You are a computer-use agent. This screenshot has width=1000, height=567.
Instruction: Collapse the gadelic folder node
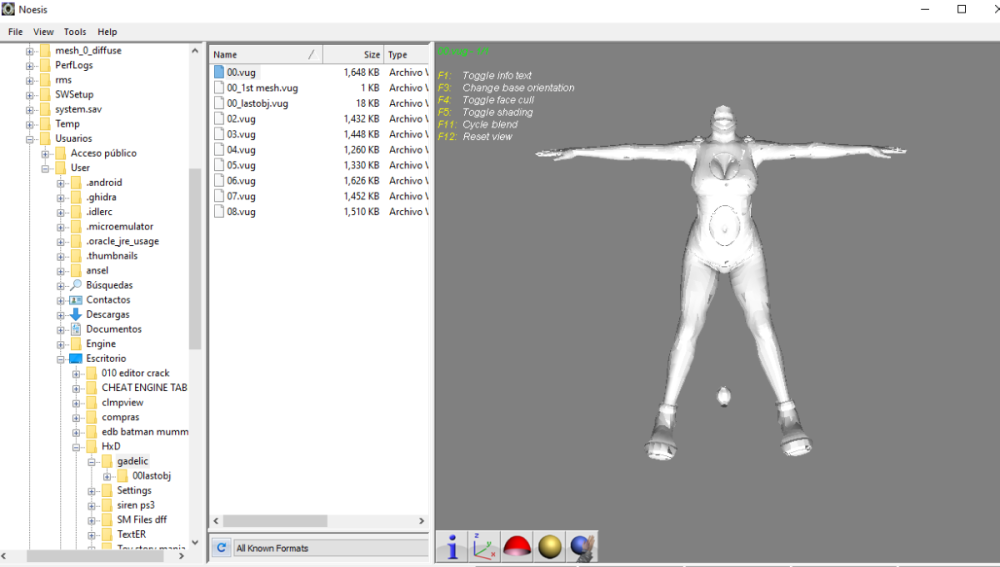(x=92, y=462)
